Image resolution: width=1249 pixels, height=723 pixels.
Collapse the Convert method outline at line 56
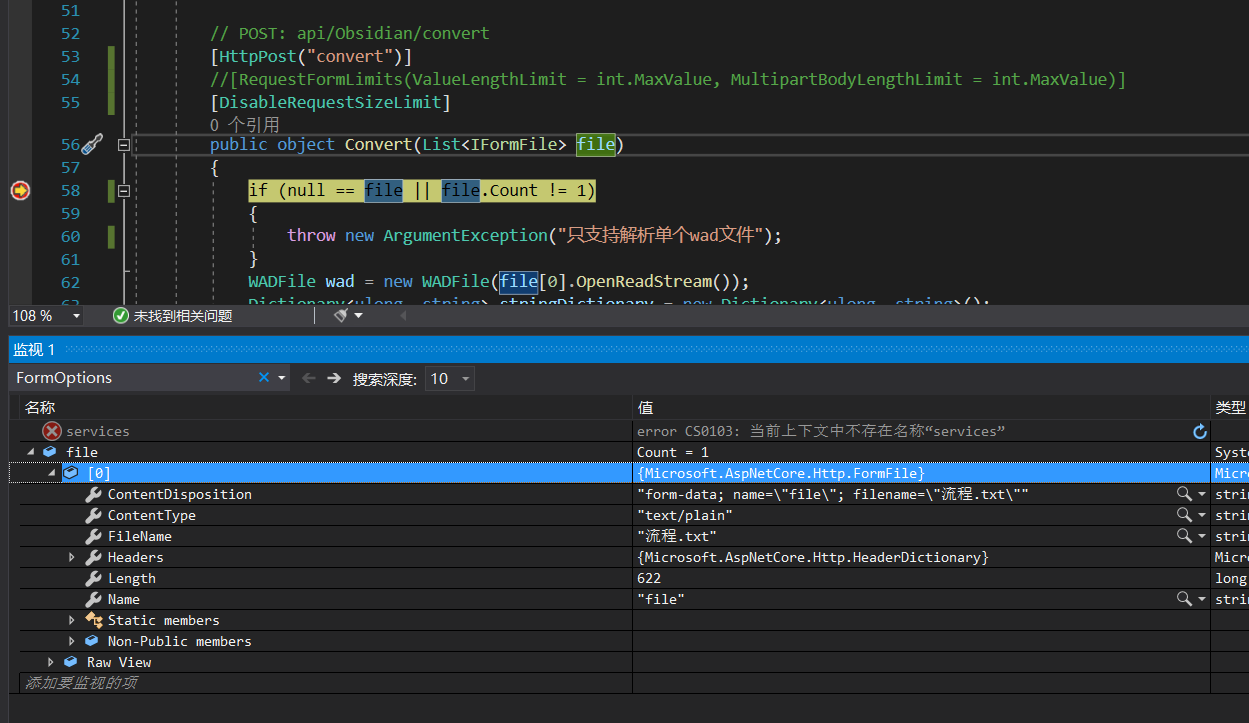click(124, 145)
